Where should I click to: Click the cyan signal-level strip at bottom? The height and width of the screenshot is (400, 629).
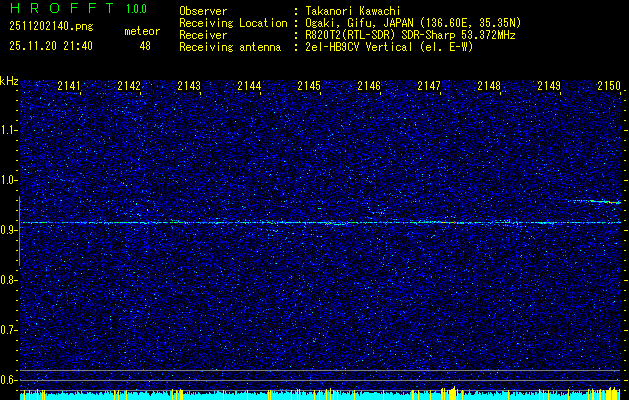321,396
